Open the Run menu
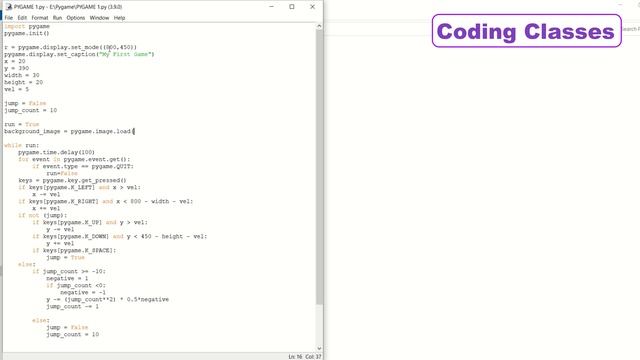This screenshot has height=360, width=640. tap(57, 18)
